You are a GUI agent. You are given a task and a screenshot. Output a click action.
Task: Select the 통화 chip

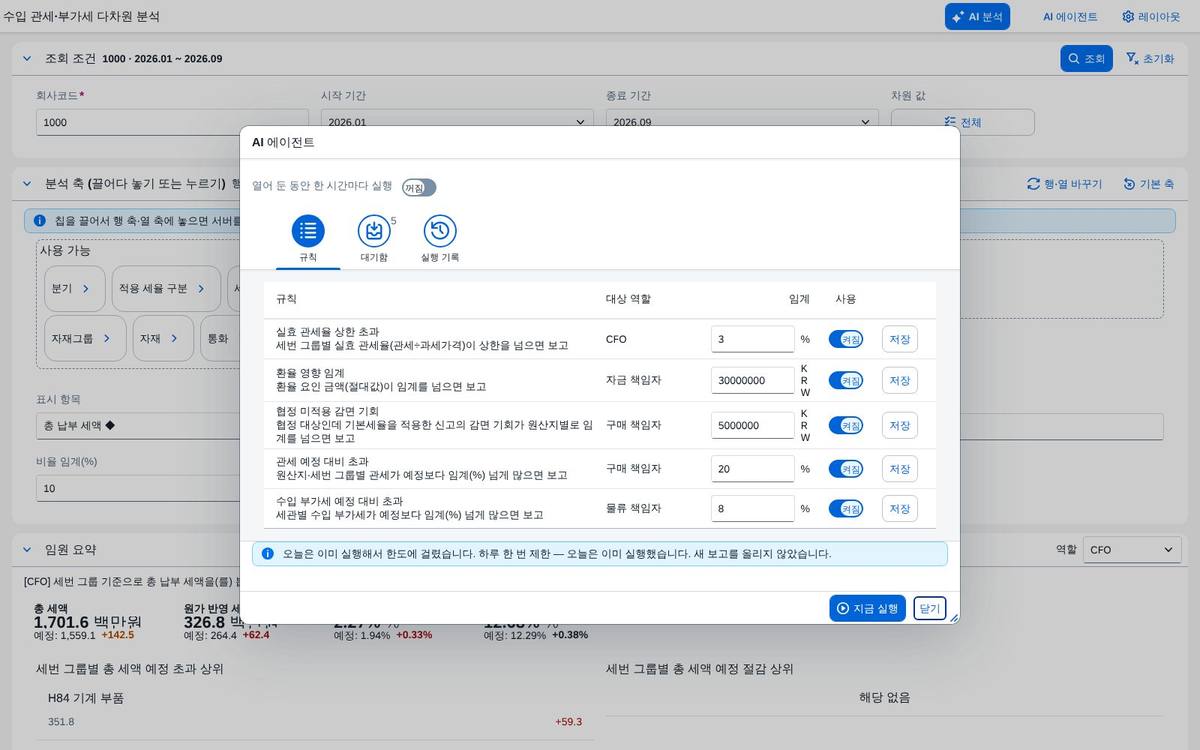218,338
